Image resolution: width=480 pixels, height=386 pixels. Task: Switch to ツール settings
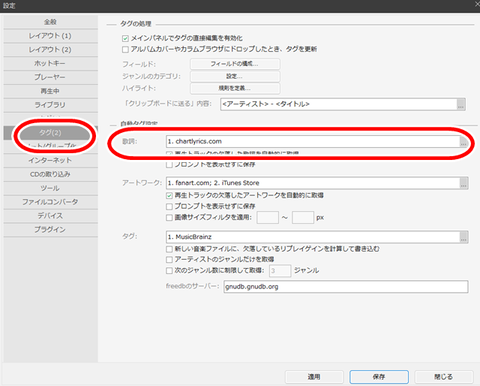point(50,188)
